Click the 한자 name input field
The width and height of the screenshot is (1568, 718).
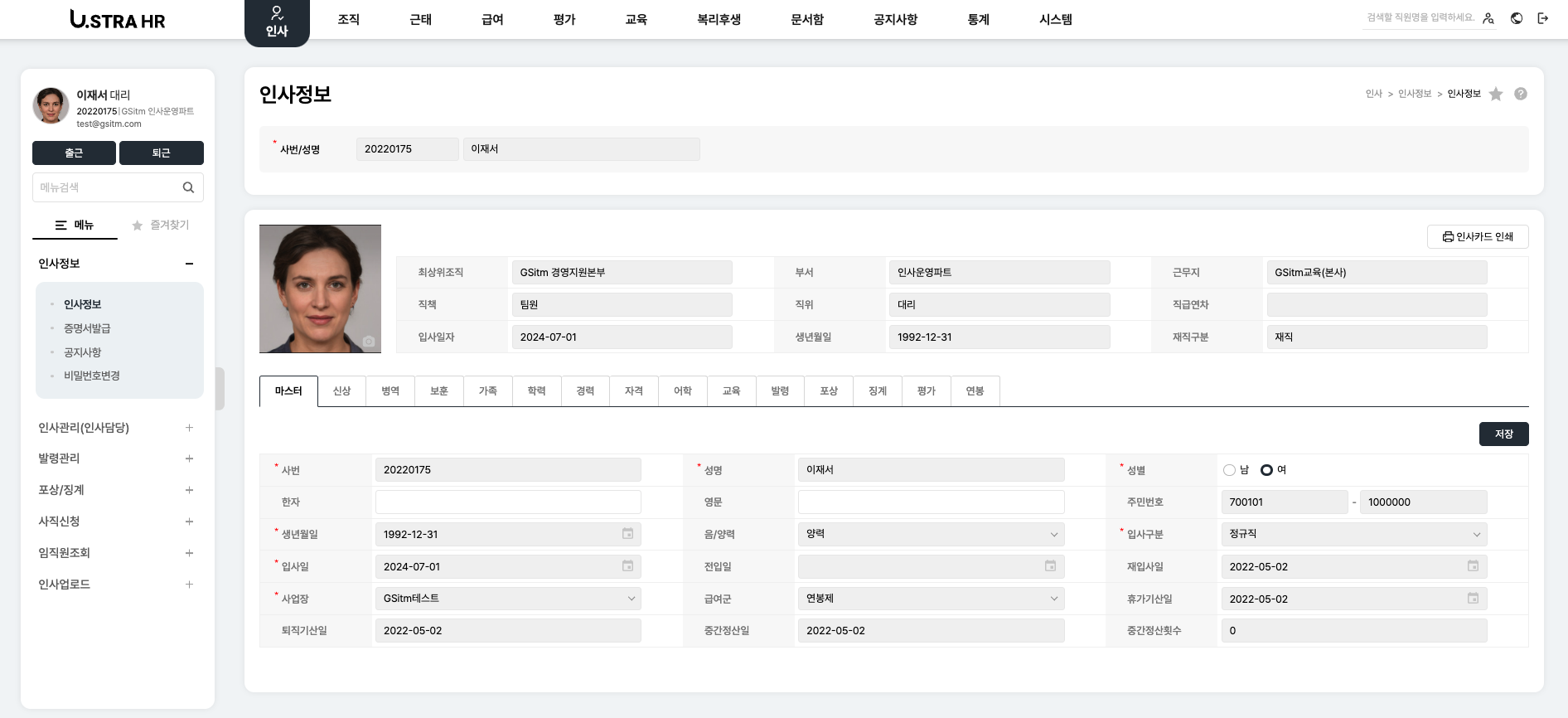tap(508, 502)
